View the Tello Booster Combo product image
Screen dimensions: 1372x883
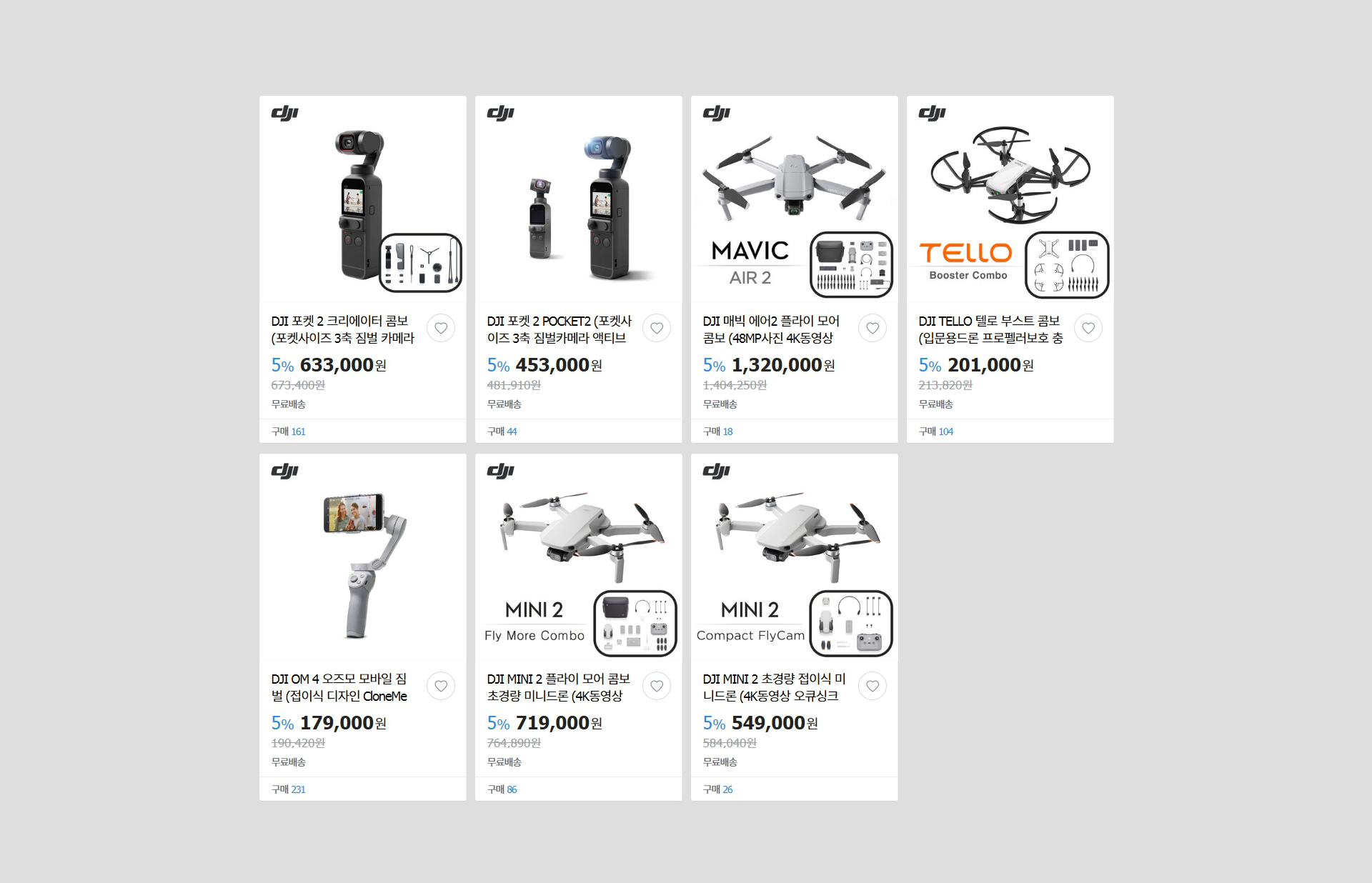[1010, 199]
